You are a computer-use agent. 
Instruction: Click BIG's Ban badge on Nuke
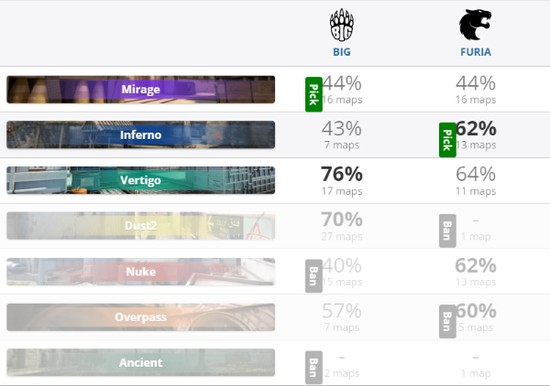[314, 276]
